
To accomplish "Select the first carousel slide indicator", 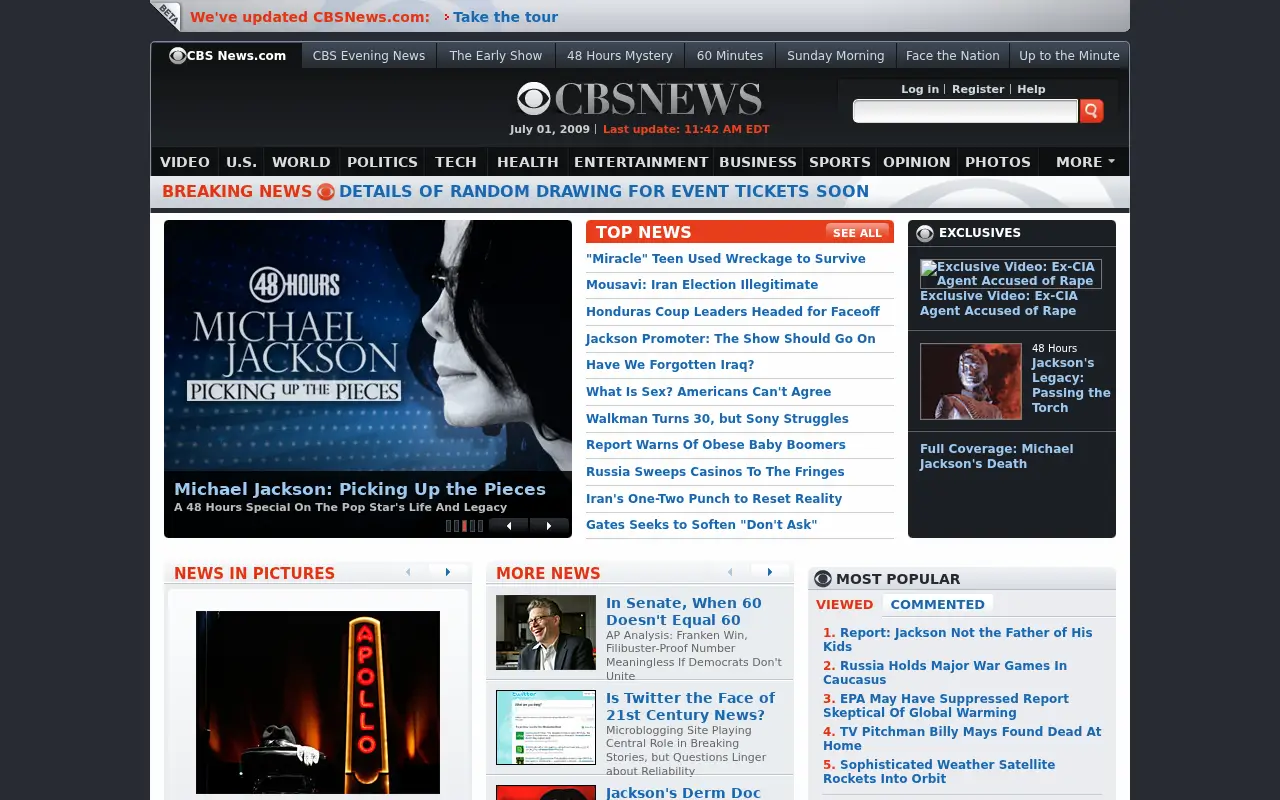I will click(448, 526).
